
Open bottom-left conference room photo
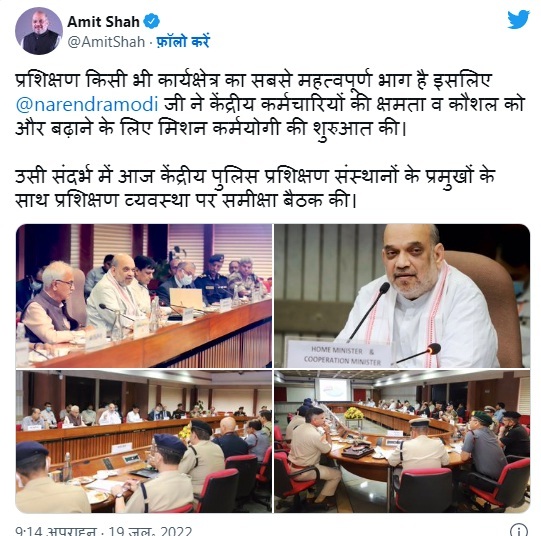144,441
